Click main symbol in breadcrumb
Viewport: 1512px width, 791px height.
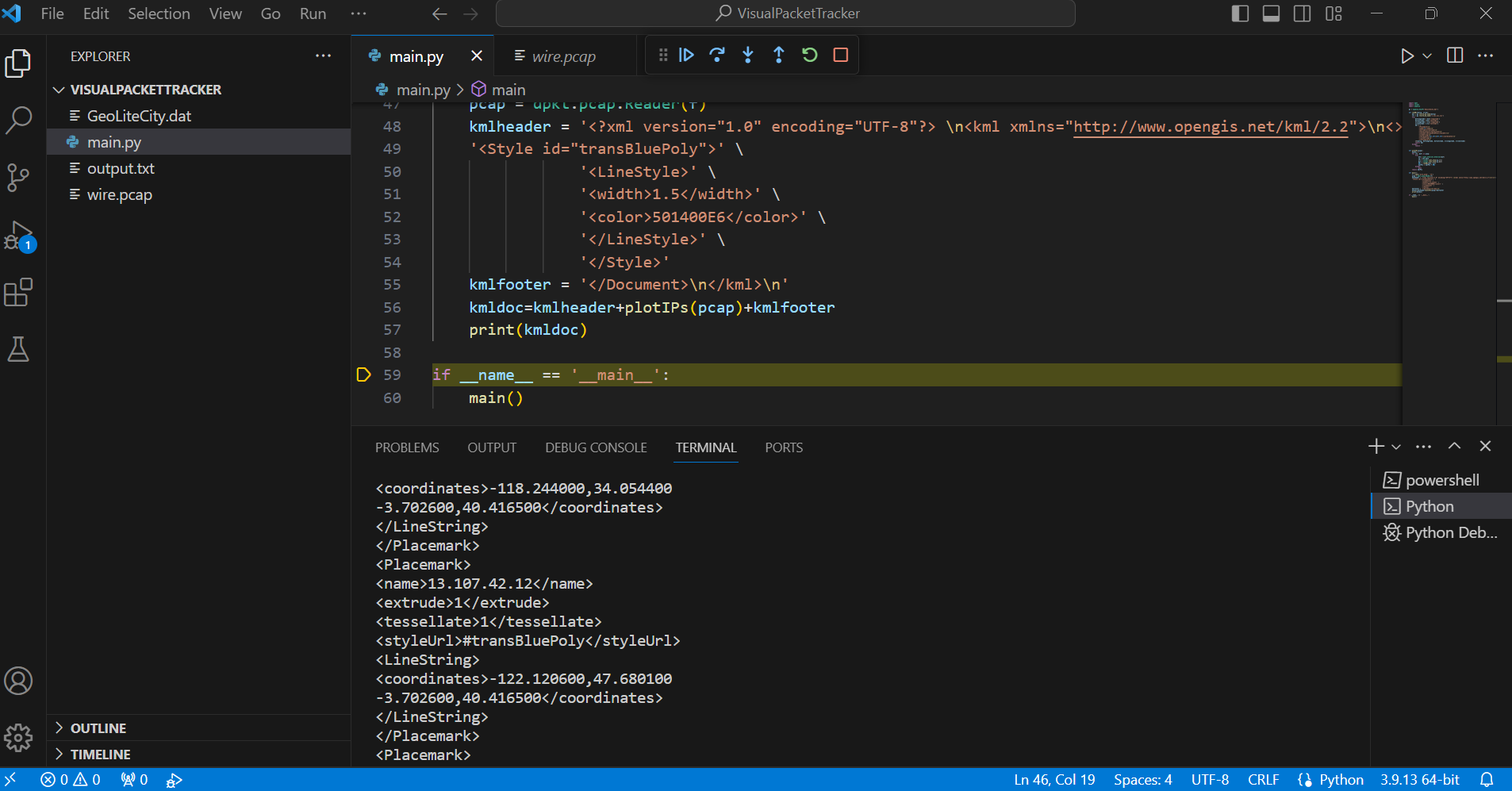(498, 90)
